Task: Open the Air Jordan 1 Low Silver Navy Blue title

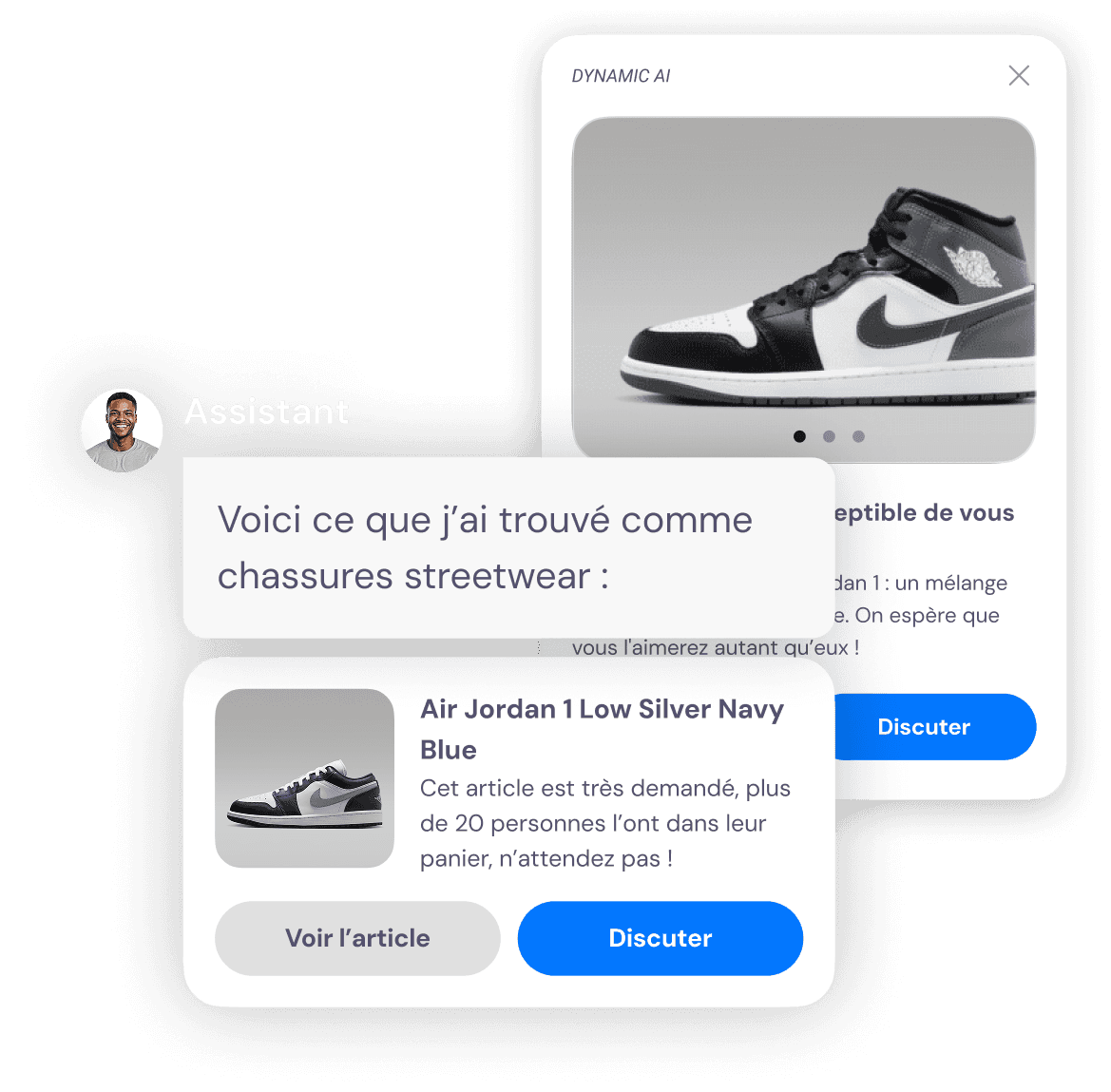Action: point(603,729)
